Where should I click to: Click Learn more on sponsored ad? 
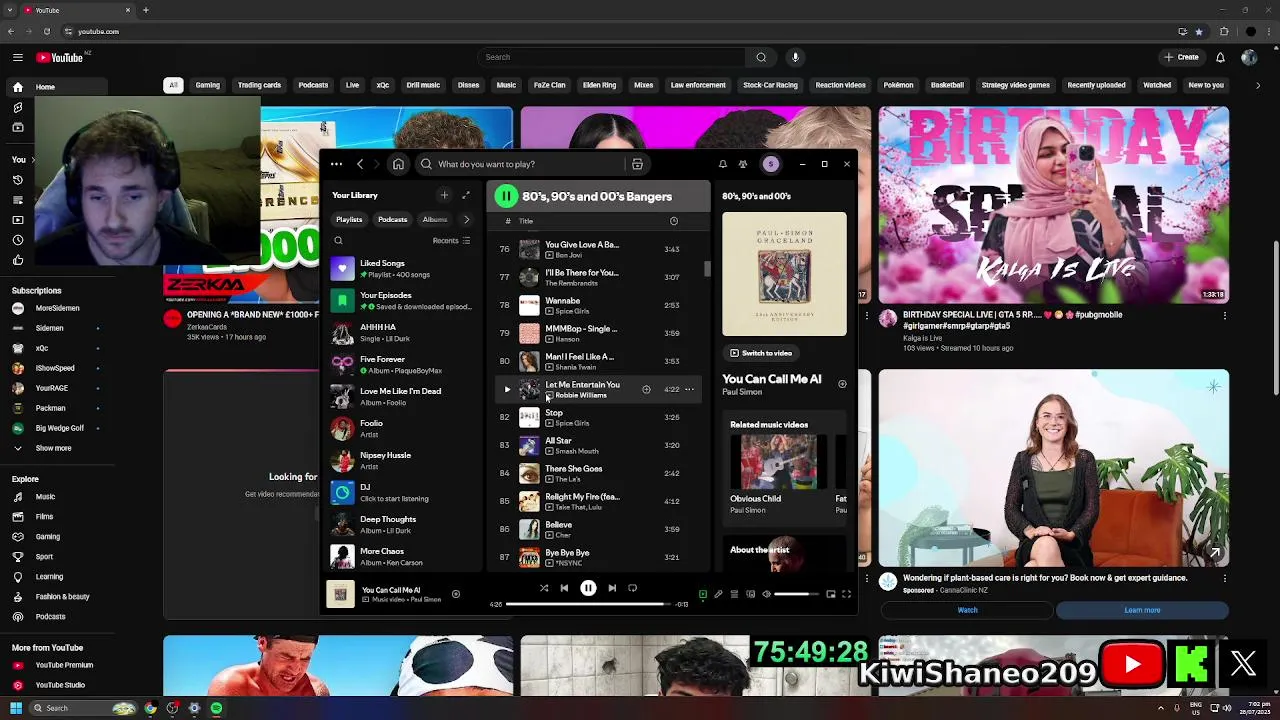(x=1142, y=610)
